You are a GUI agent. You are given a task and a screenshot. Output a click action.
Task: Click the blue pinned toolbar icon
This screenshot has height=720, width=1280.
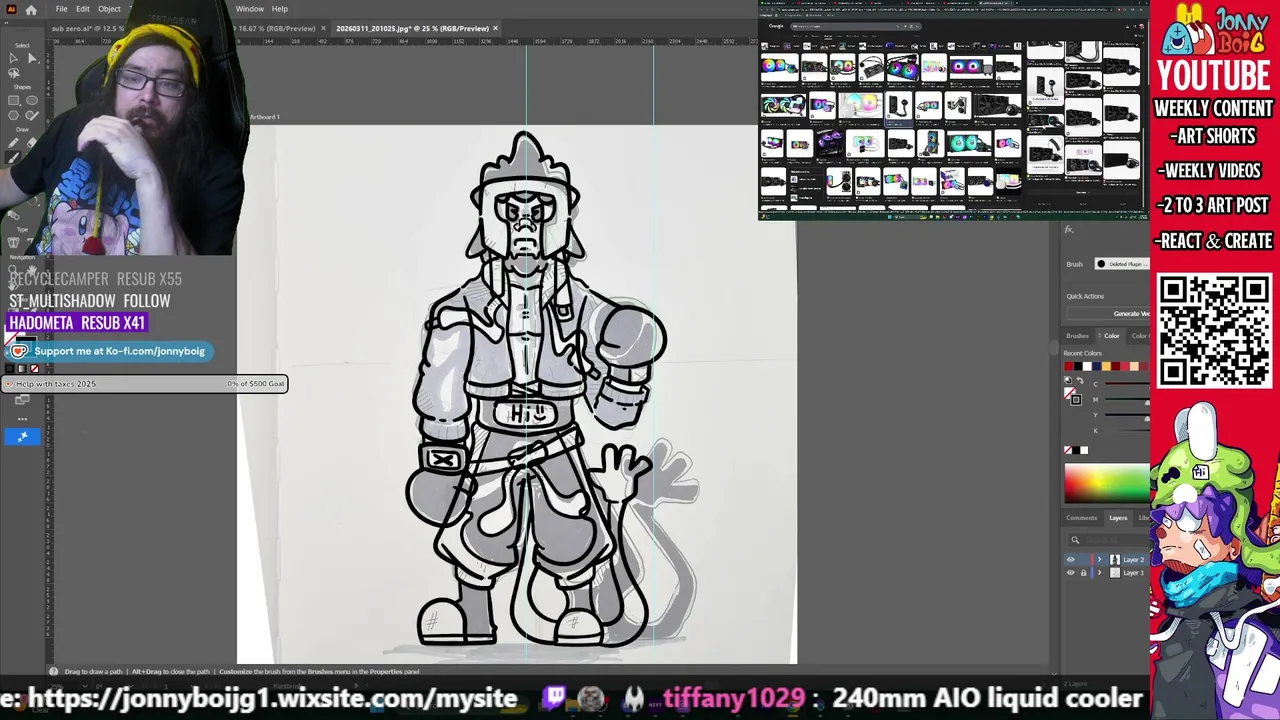click(22, 436)
